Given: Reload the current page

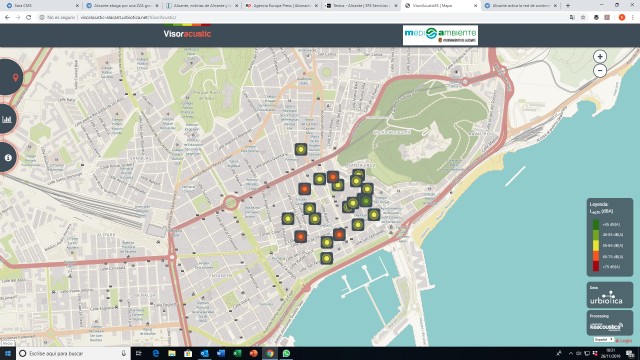Looking at the screenshot, I should tap(29, 18).
